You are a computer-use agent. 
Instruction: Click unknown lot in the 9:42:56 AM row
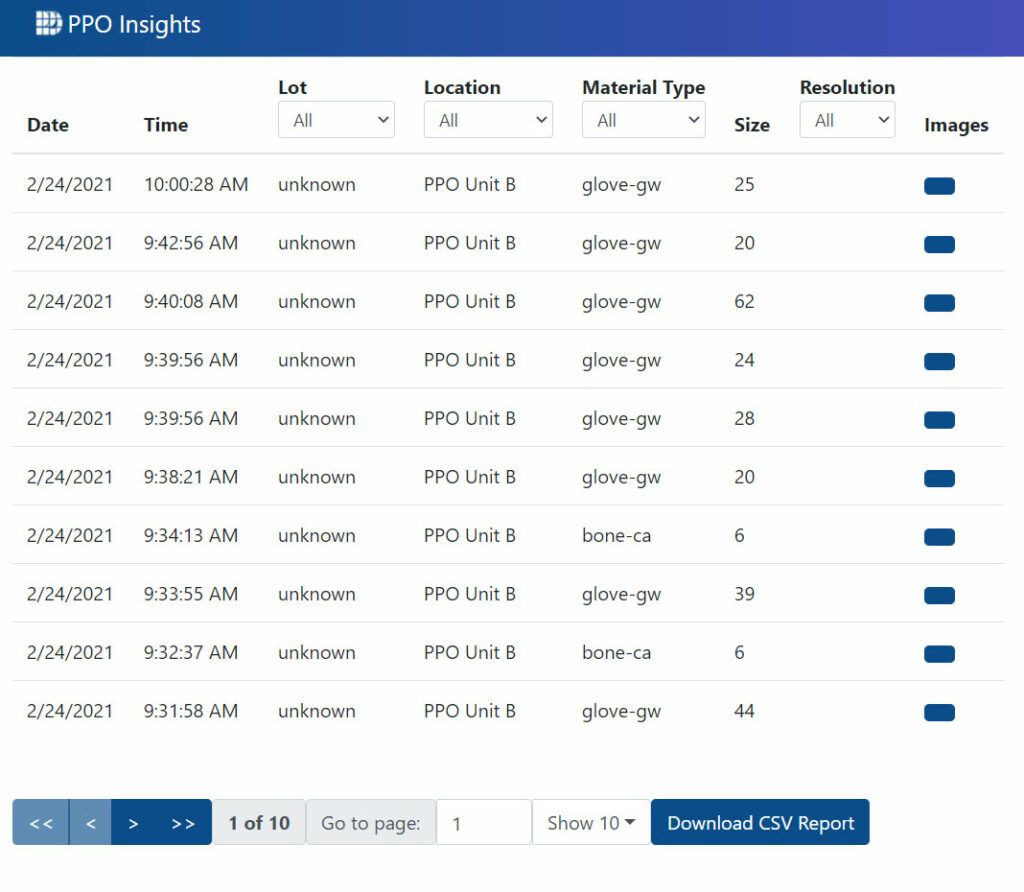317,243
